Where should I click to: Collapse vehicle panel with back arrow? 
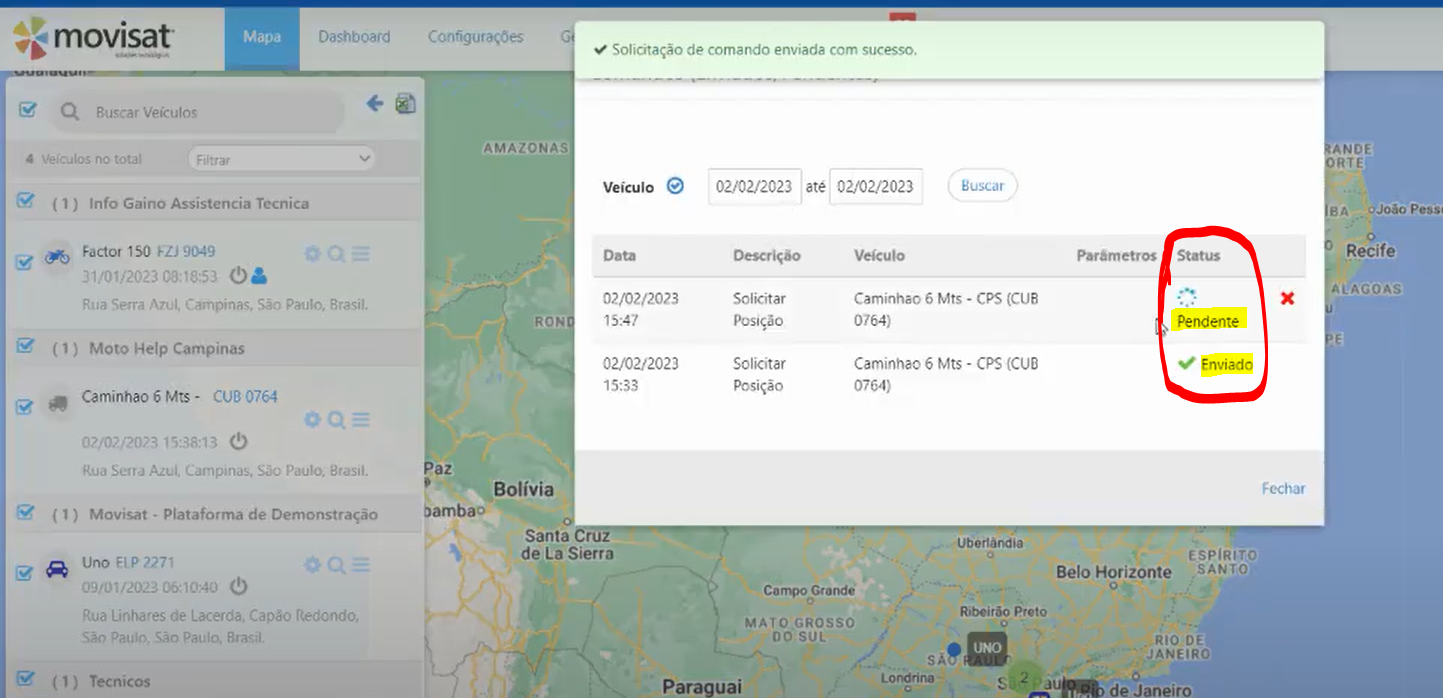[x=375, y=103]
